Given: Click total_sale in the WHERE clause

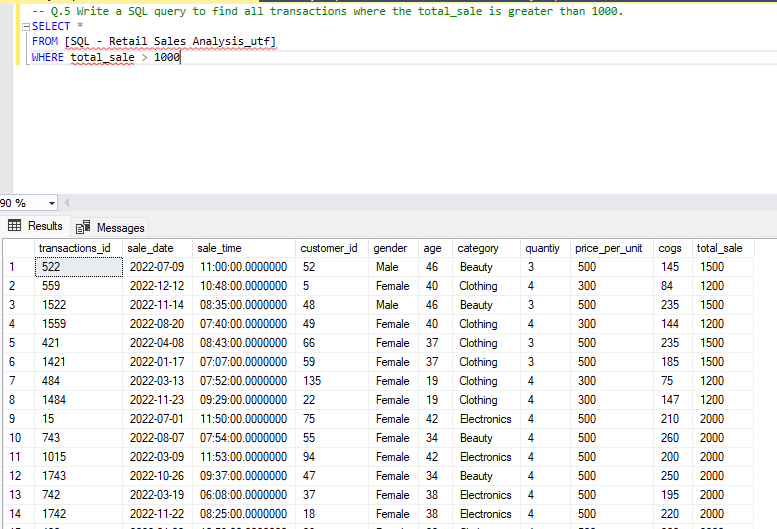Looking at the screenshot, I should (102, 57).
